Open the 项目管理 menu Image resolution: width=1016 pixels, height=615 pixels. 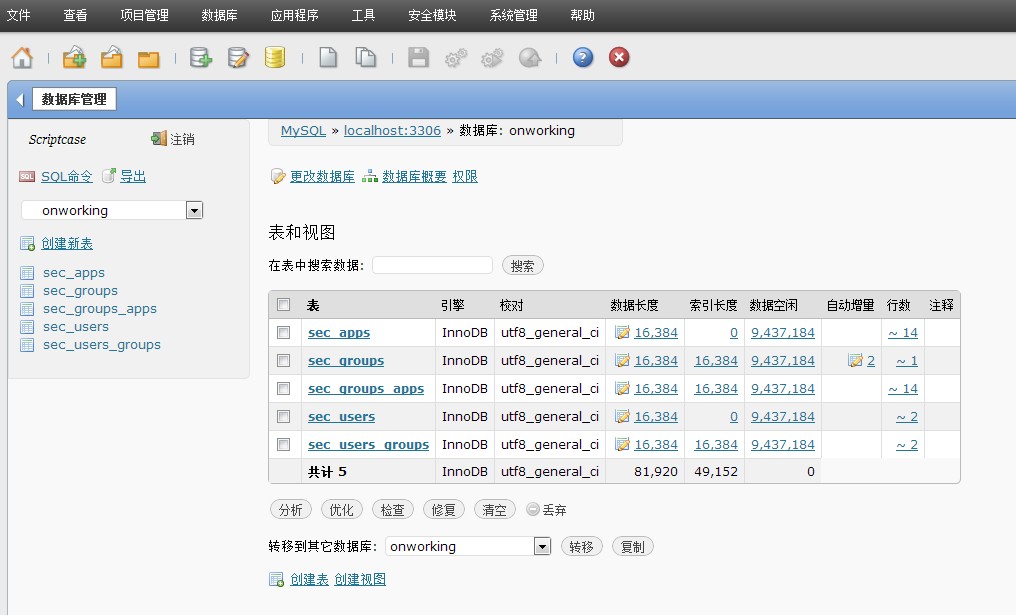(144, 15)
